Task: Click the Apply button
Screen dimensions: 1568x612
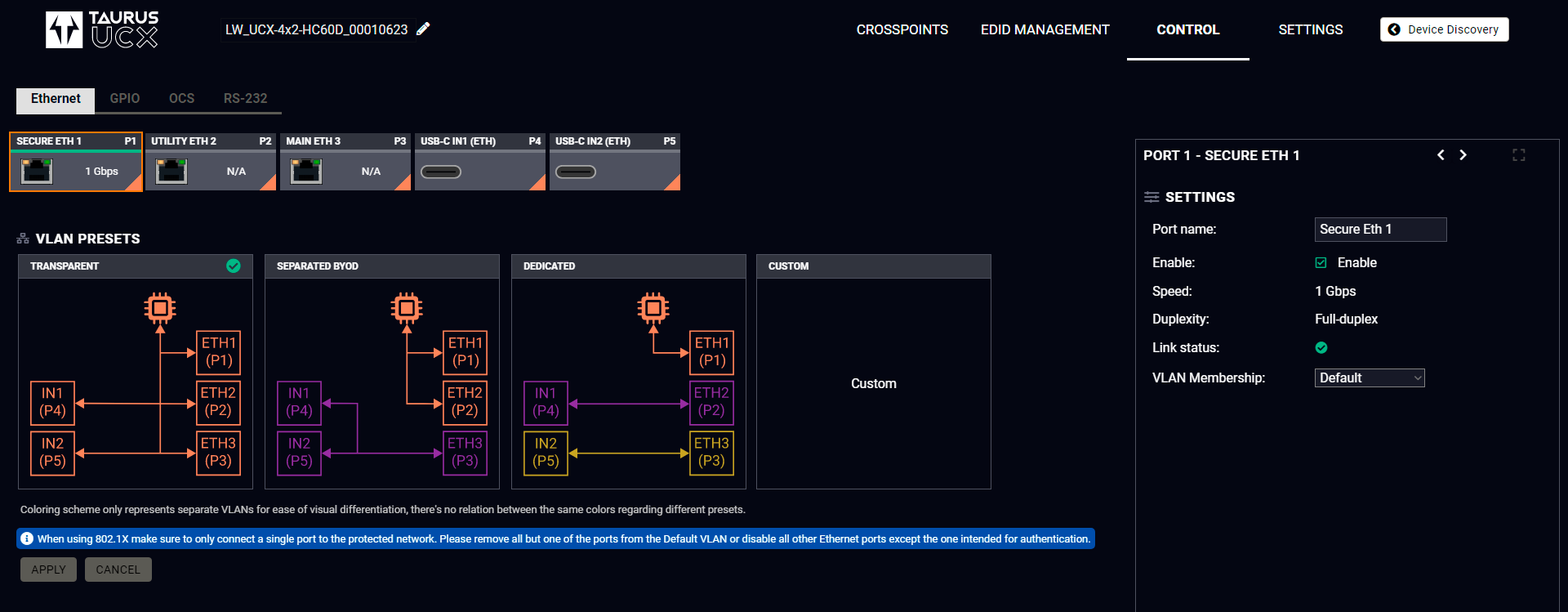Action: click(48, 570)
